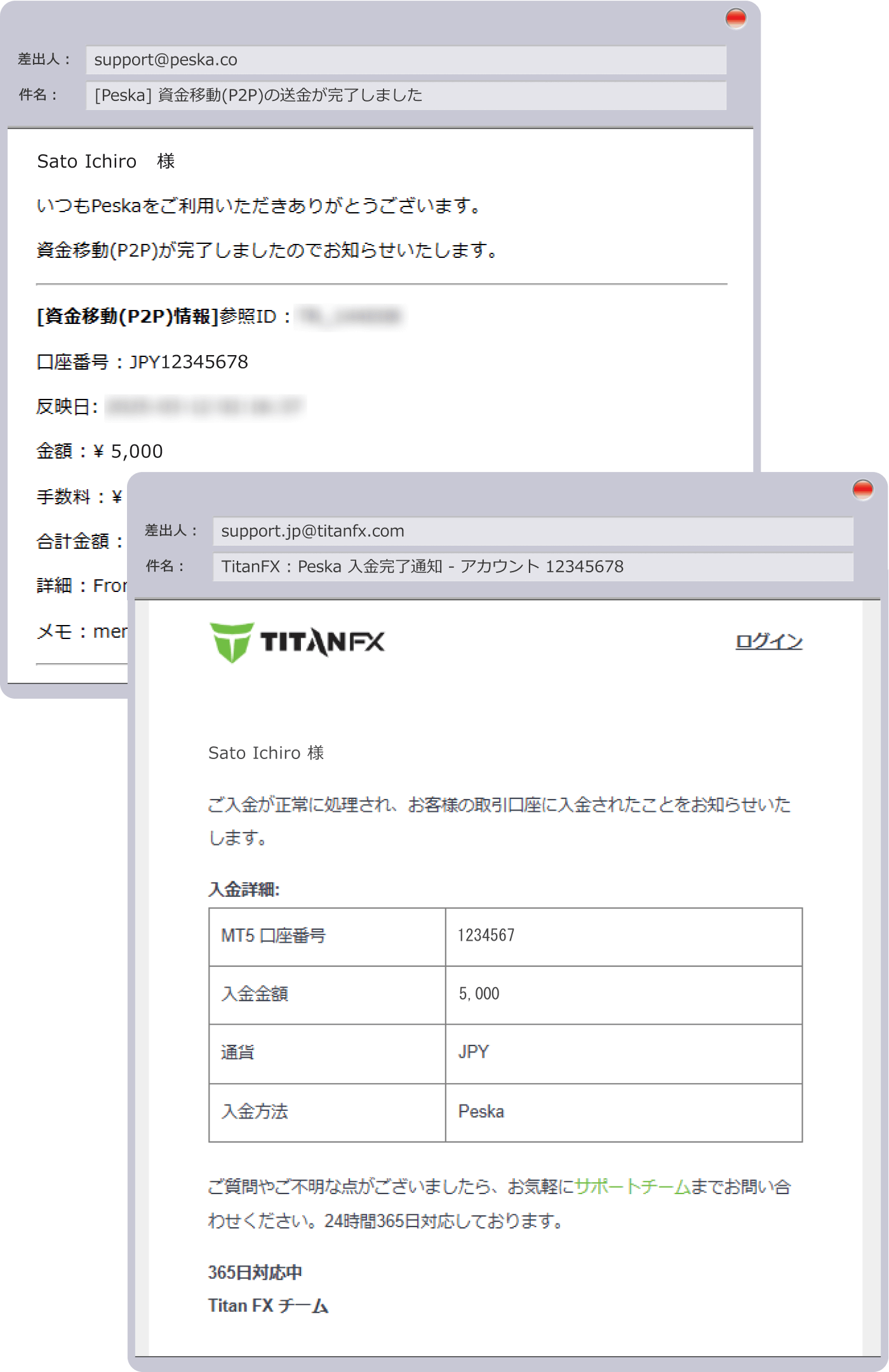Click the Titan FX チーム signature
Screen dimensions: 889x1372
click(269, 1306)
